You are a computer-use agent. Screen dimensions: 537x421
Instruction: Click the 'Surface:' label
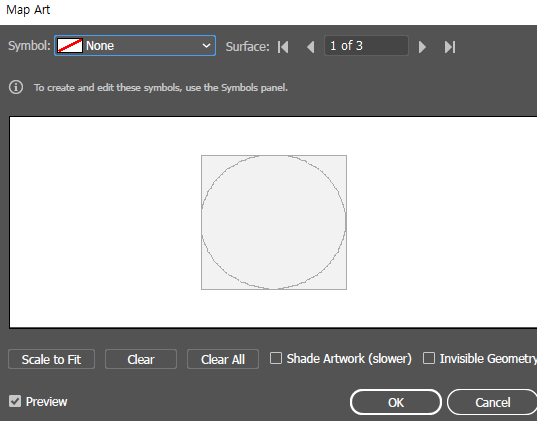pyautogui.click(x=247, y=47)
